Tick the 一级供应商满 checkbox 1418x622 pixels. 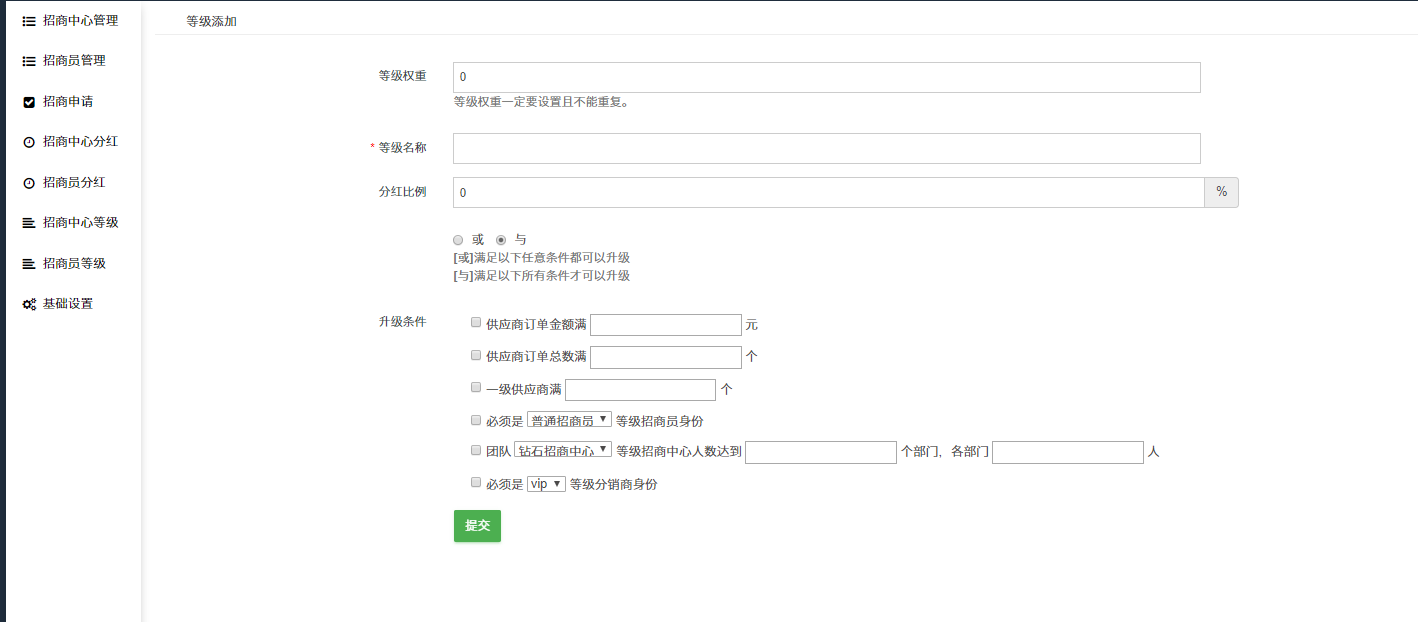pos(476,387)
